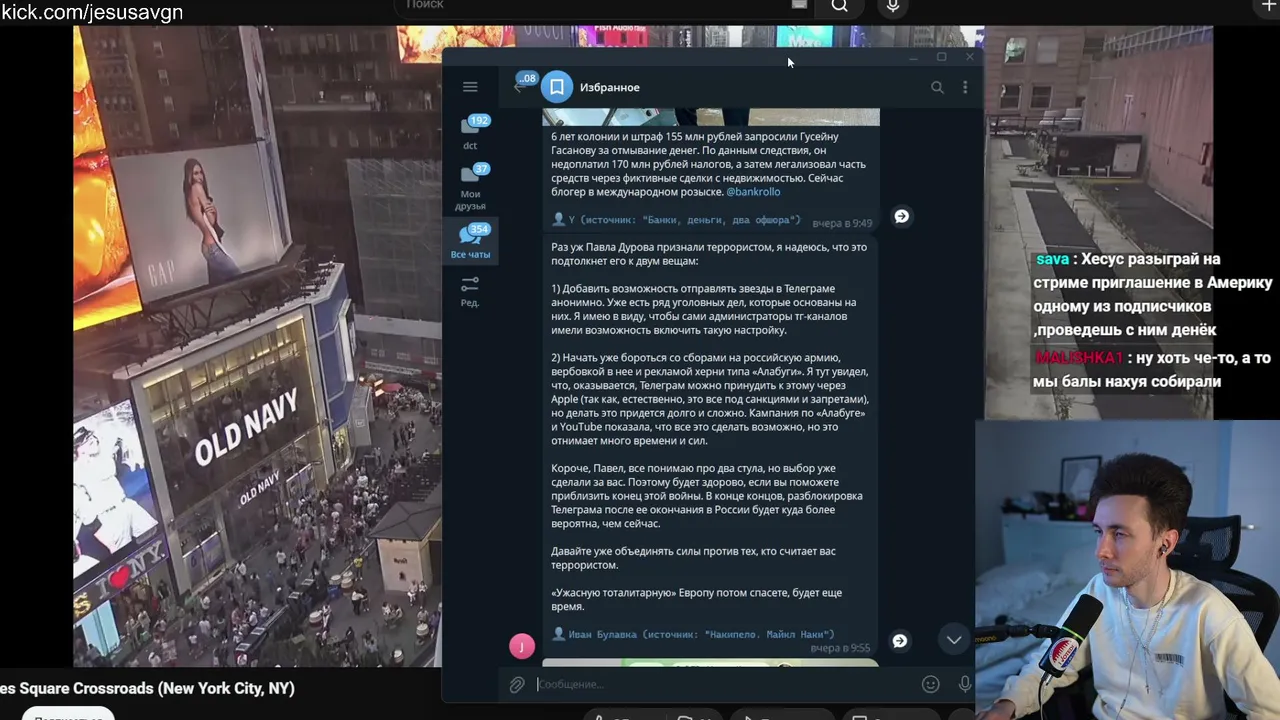Click the timestamp "вчера в 9:55"
Screen dimensions: 1280x720
(840, 648)
